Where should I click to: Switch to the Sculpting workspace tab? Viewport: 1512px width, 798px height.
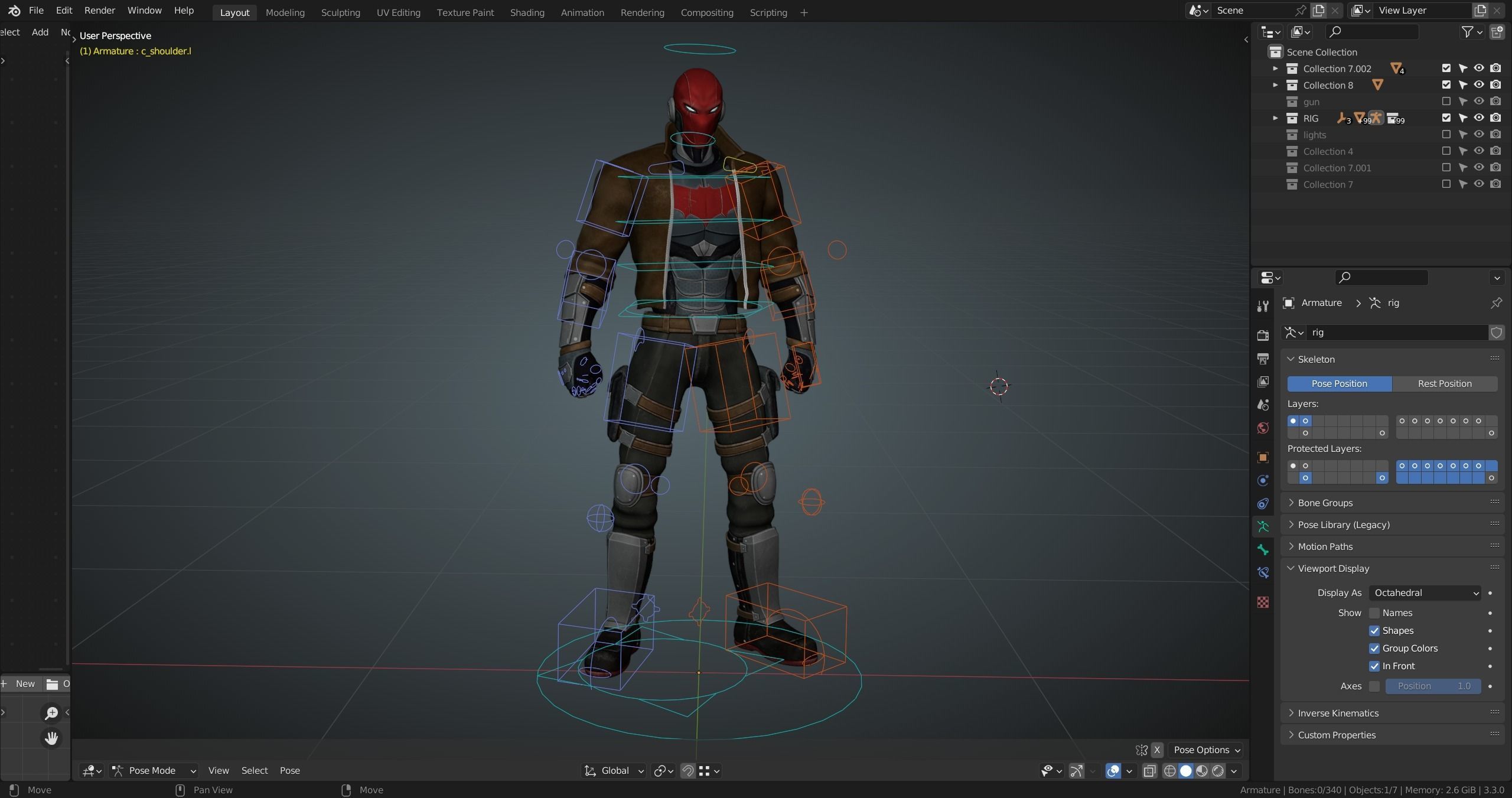point(340,12)
